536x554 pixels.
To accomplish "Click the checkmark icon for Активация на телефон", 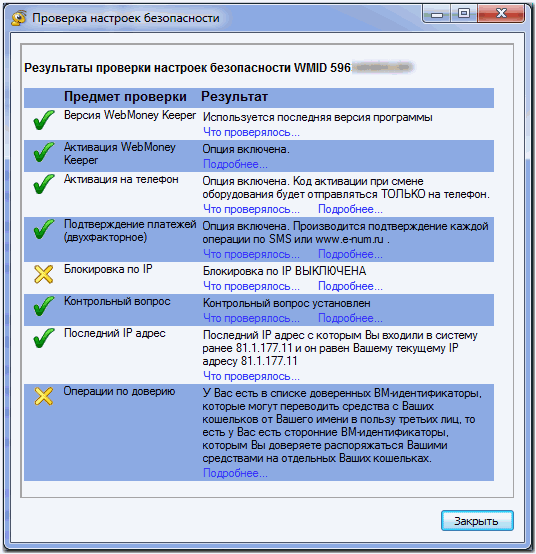I will click(x=44, y=184).
